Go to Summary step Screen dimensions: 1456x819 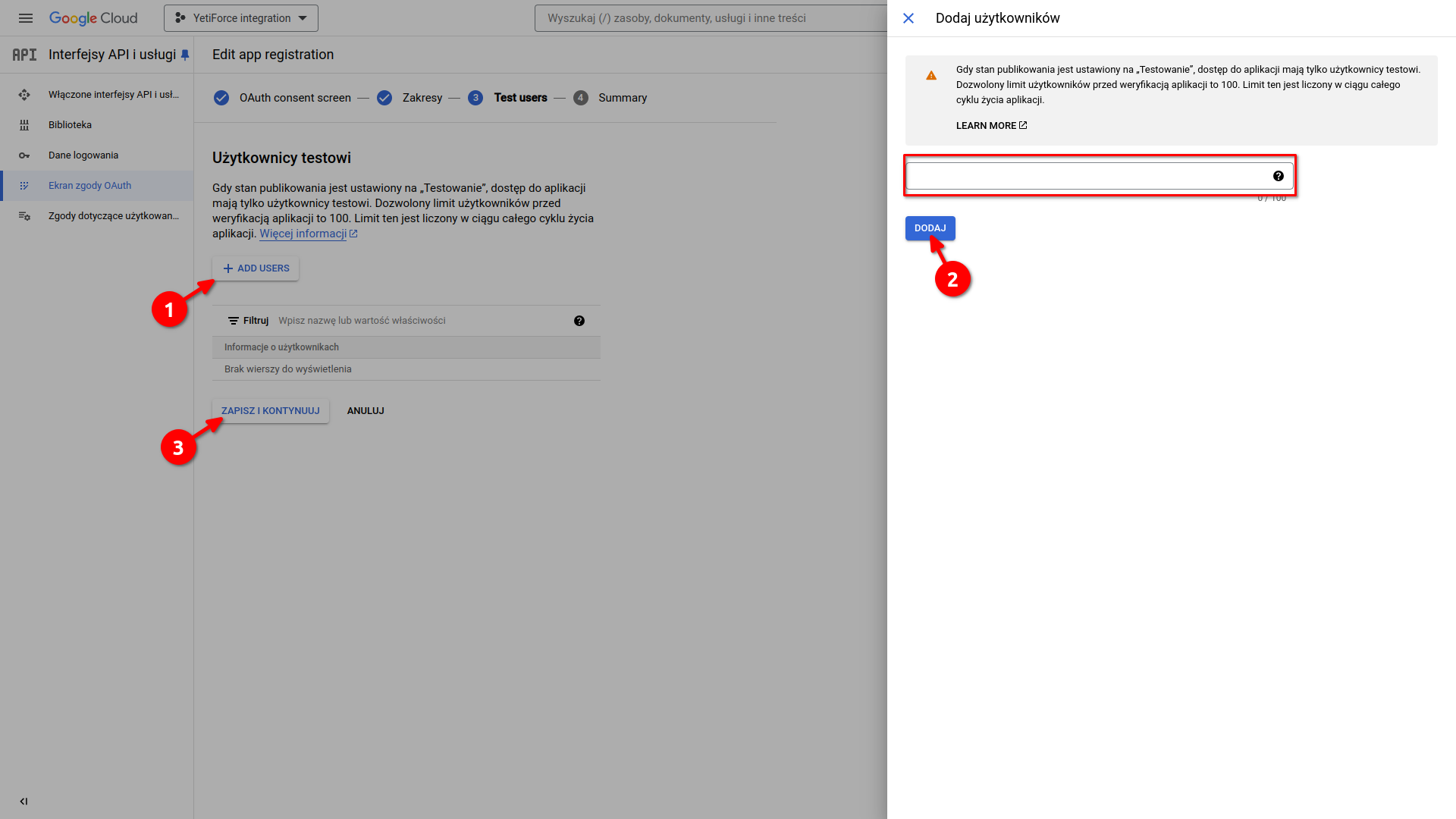click(x=623, y=98)
